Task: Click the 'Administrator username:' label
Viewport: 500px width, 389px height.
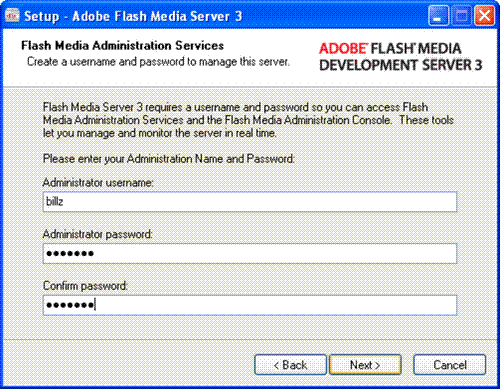Action: 98,183
